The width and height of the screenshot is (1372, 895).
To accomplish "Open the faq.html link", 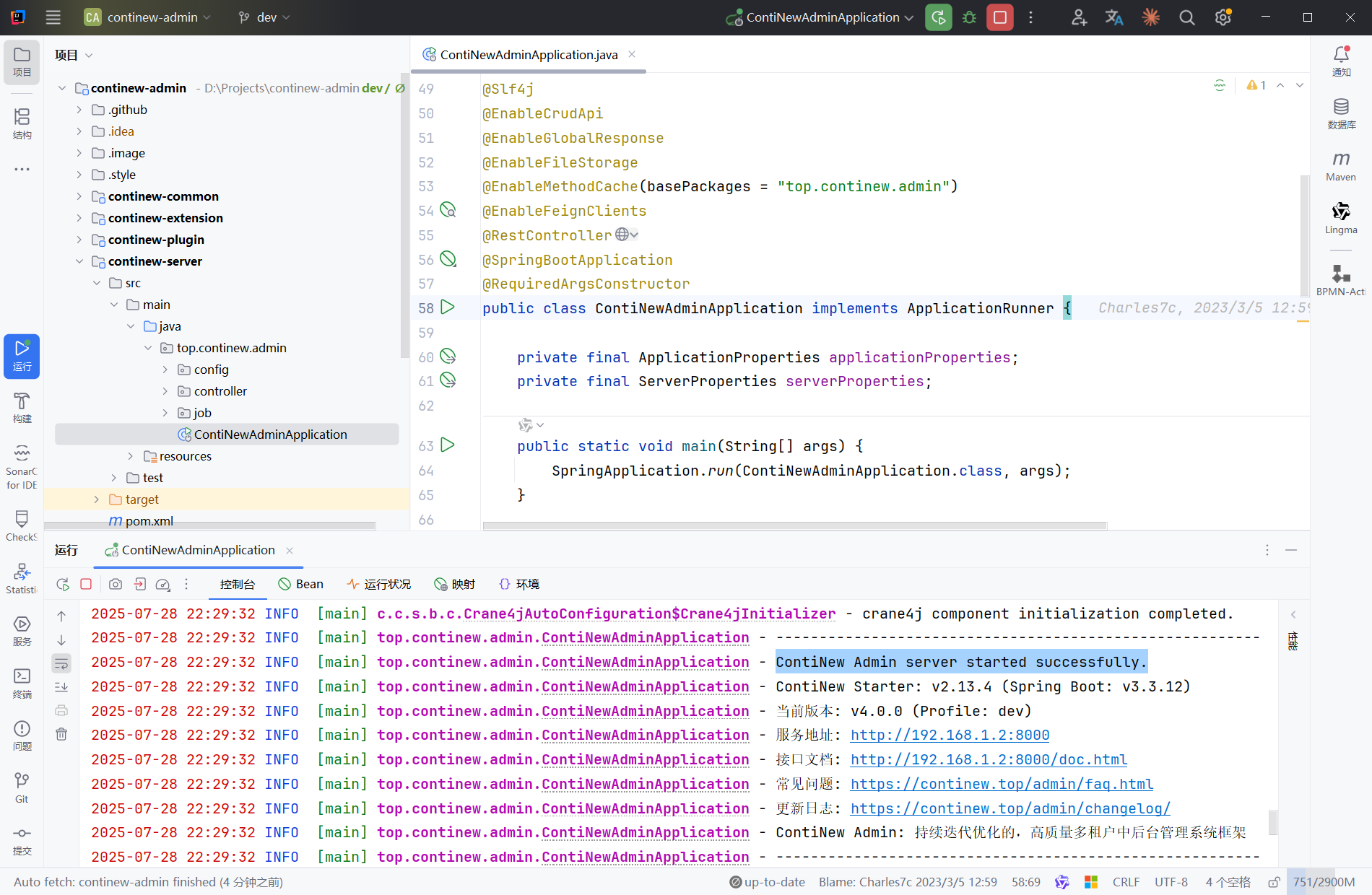I will [1002, 784].
